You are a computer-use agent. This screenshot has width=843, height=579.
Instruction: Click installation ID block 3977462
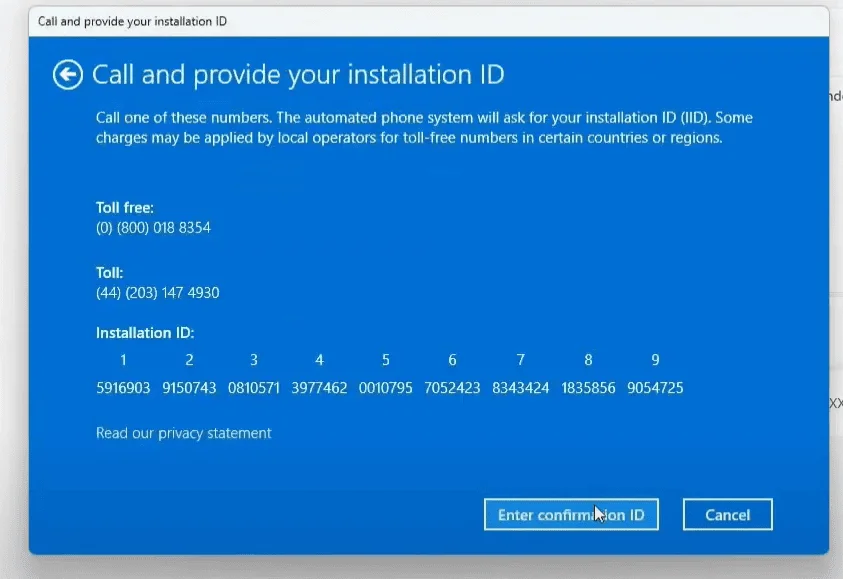click(319, 388)
